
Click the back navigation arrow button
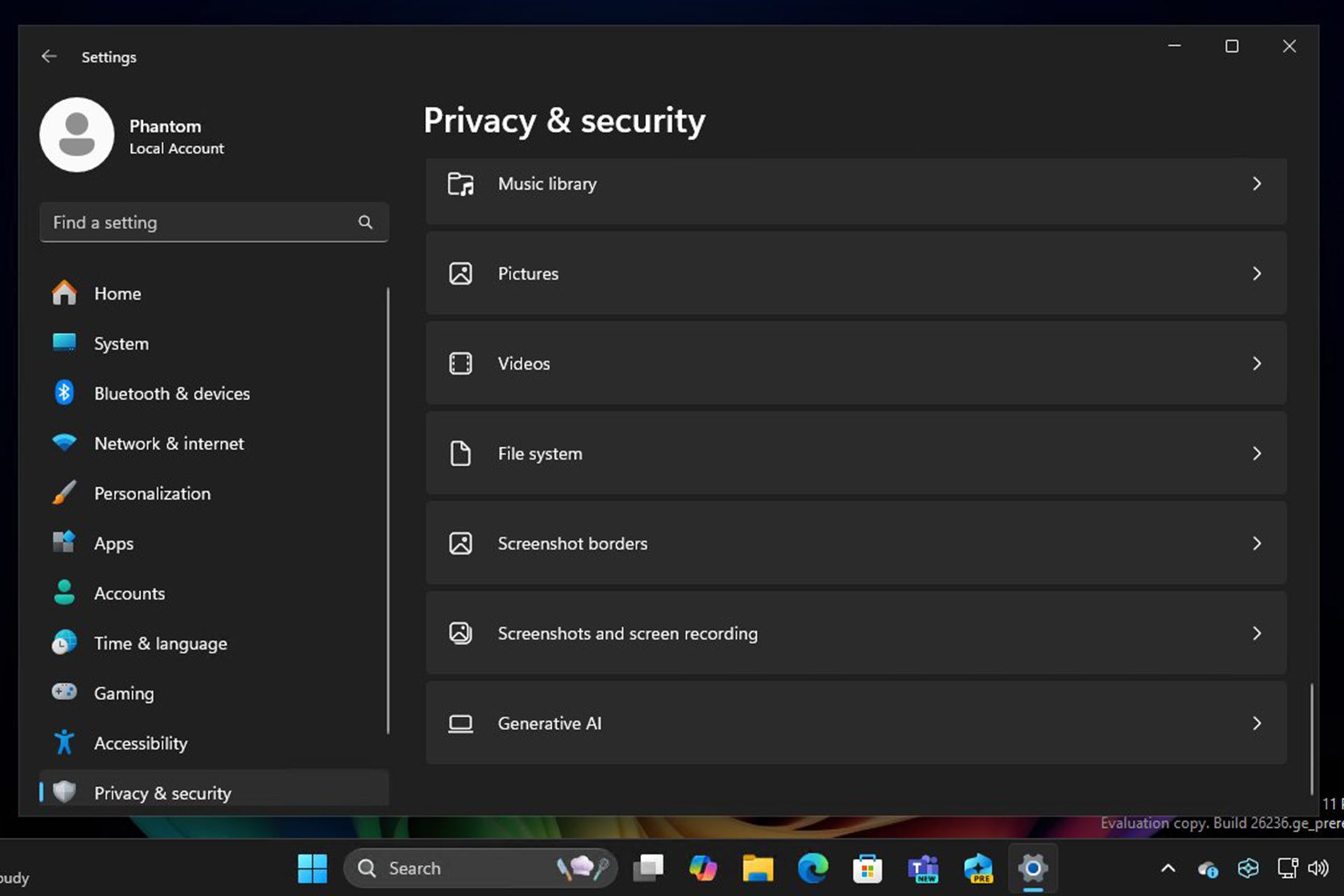pos(48,56)
